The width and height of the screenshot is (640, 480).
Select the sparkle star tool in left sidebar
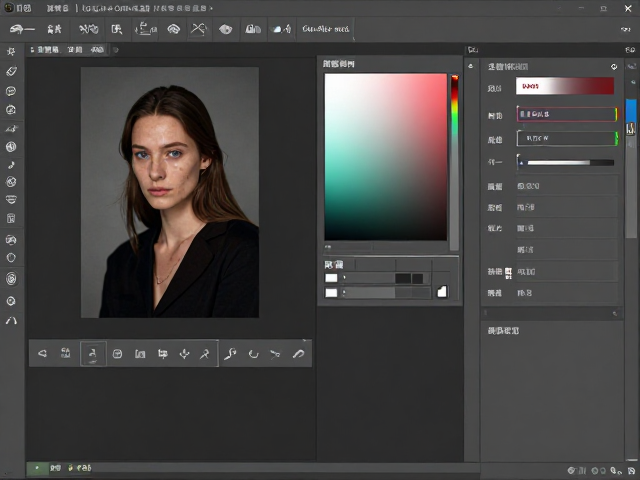[x=11, y=51]
